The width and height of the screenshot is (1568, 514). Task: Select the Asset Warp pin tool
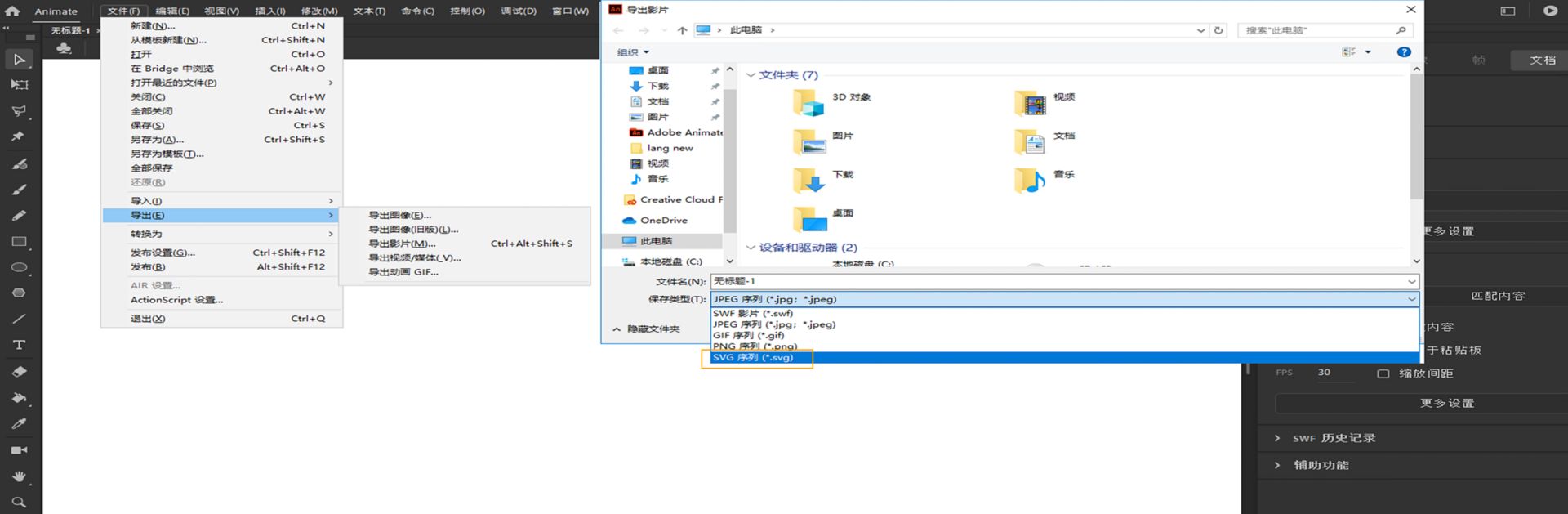click(x=18, y=136)
